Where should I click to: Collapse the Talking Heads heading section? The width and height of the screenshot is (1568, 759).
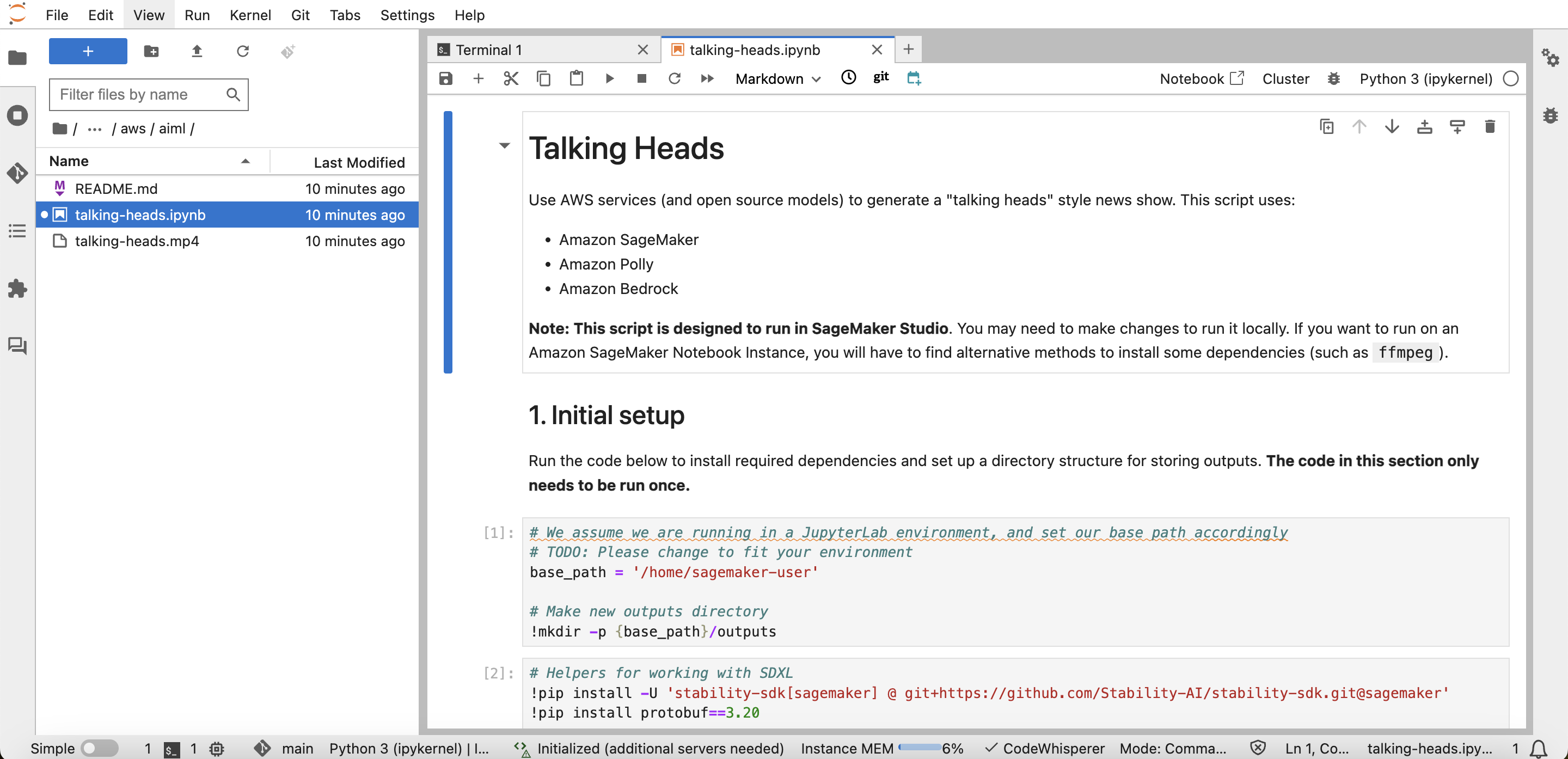504,145
